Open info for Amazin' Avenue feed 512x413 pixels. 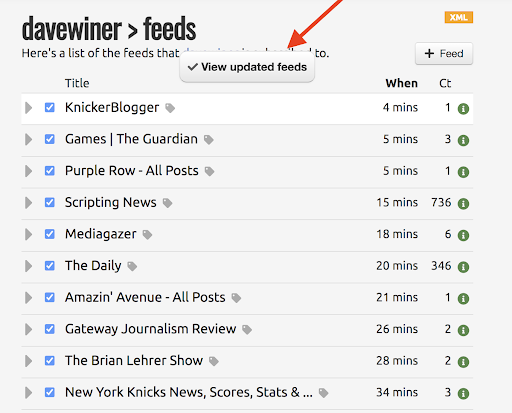pyautogui.click(x=463, y=299)
